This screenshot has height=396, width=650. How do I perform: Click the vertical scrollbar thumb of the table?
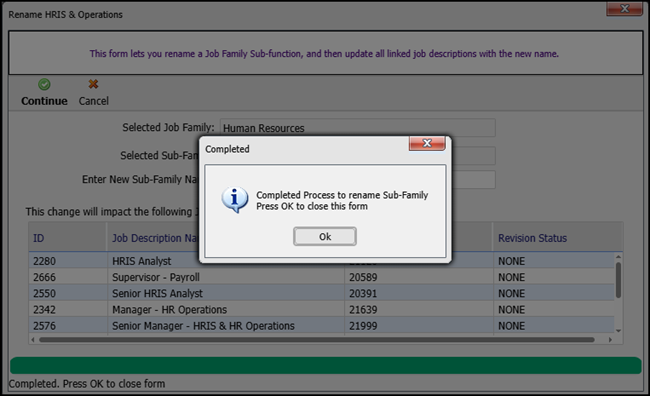point(618,280)
